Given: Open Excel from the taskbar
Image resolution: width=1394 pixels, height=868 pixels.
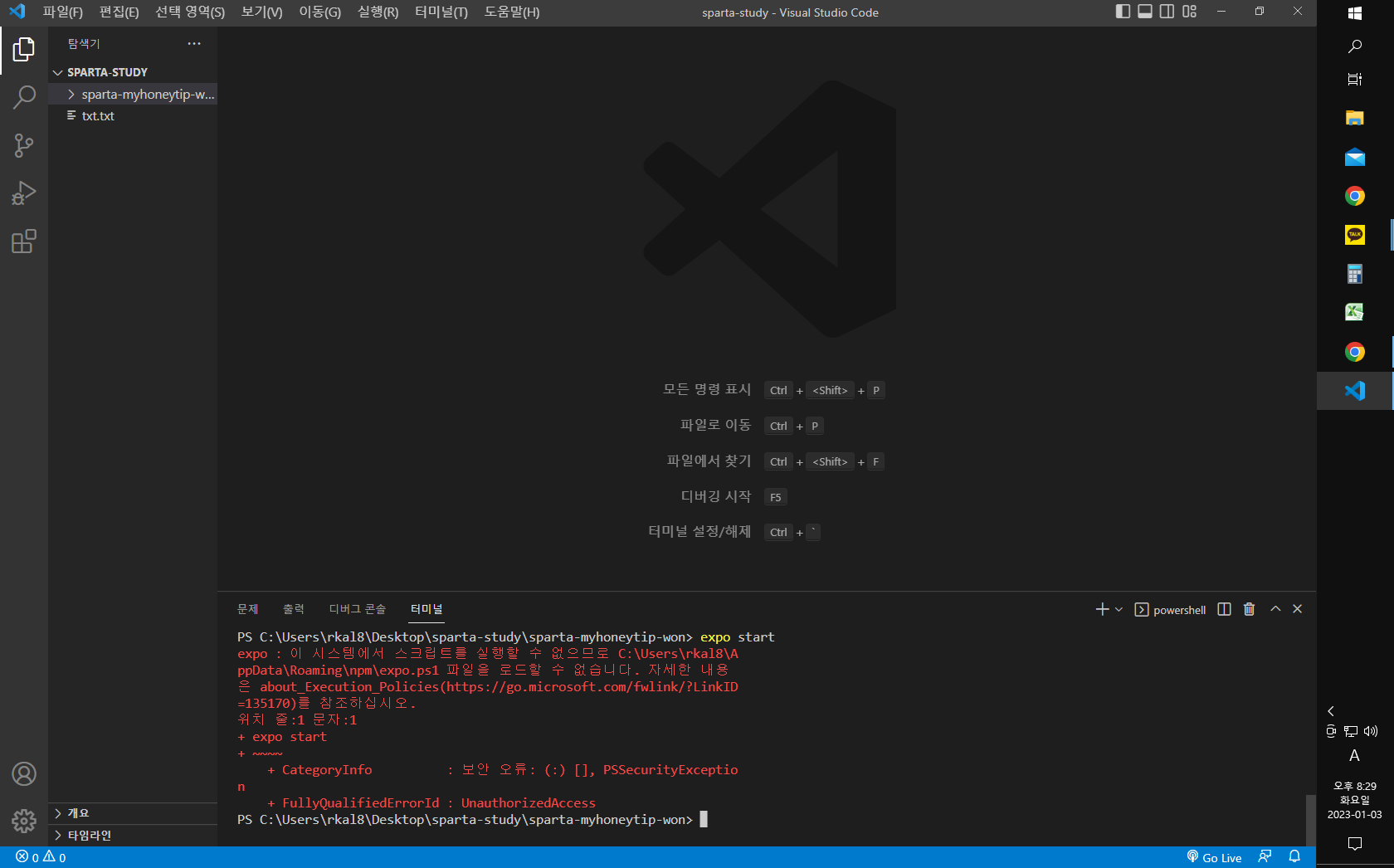Looking at the screenshot, I should (x=1355, y=312).
